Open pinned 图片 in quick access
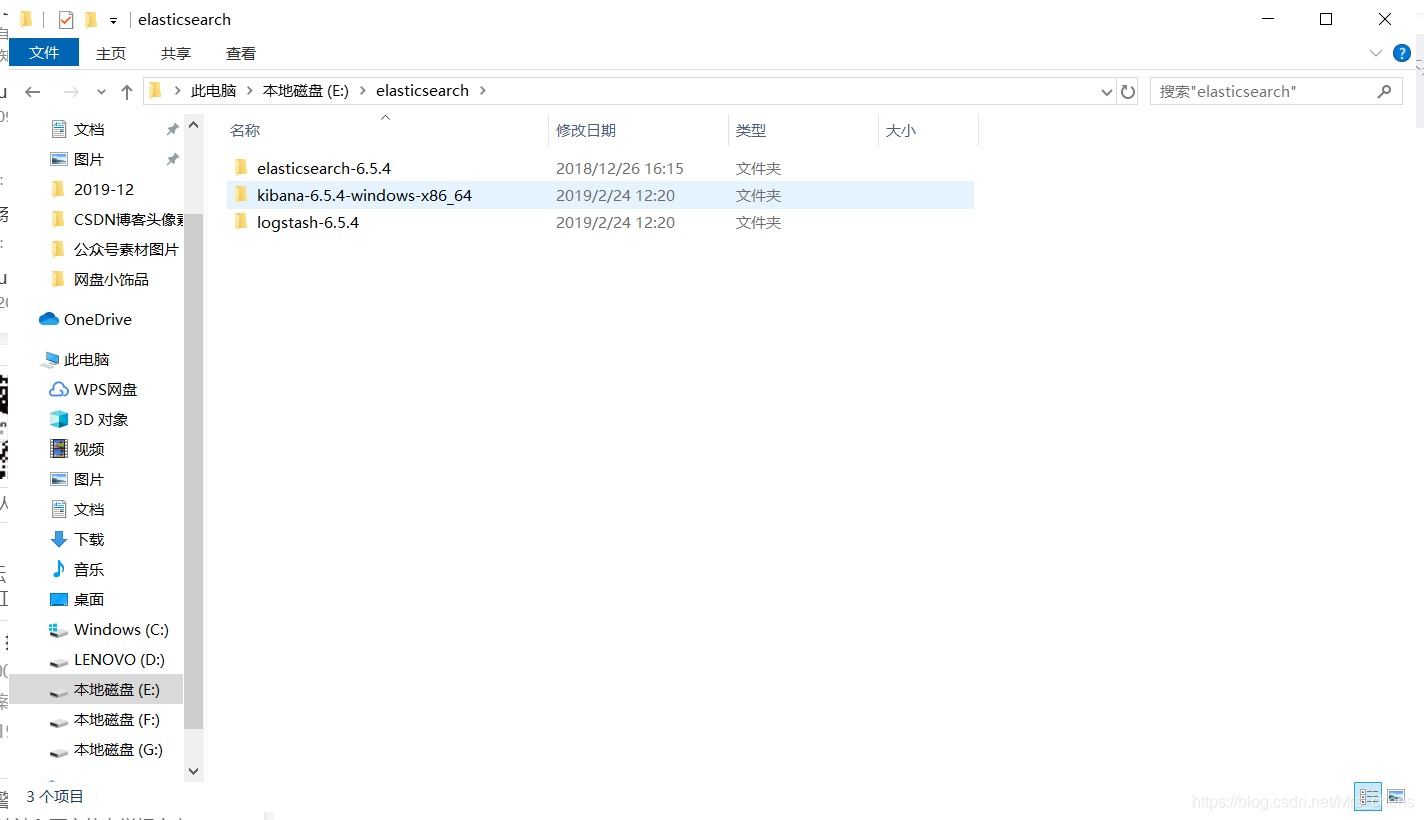 [x=89, y=159]
